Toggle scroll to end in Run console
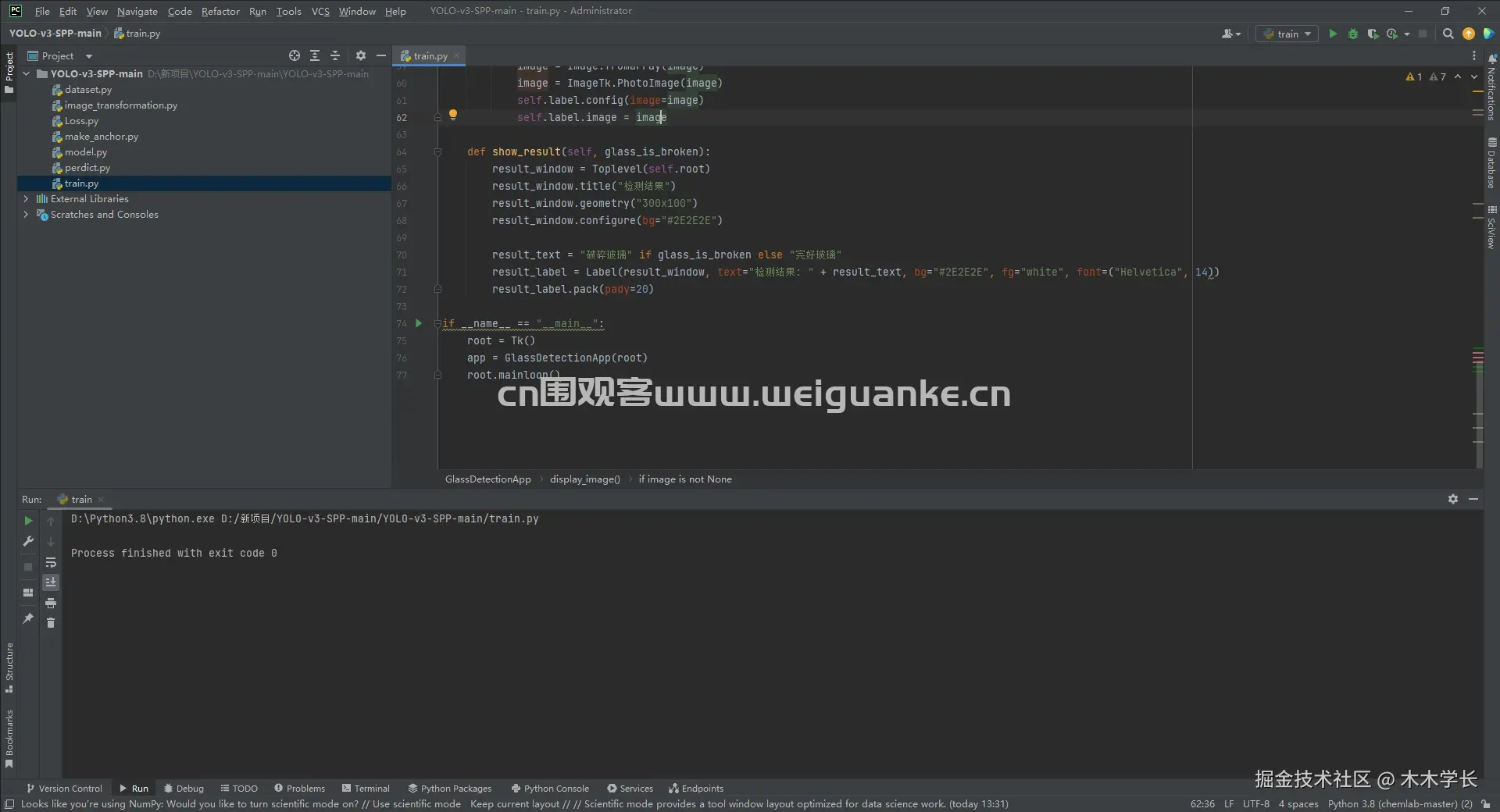The image size is (1500, 812). 51,582
